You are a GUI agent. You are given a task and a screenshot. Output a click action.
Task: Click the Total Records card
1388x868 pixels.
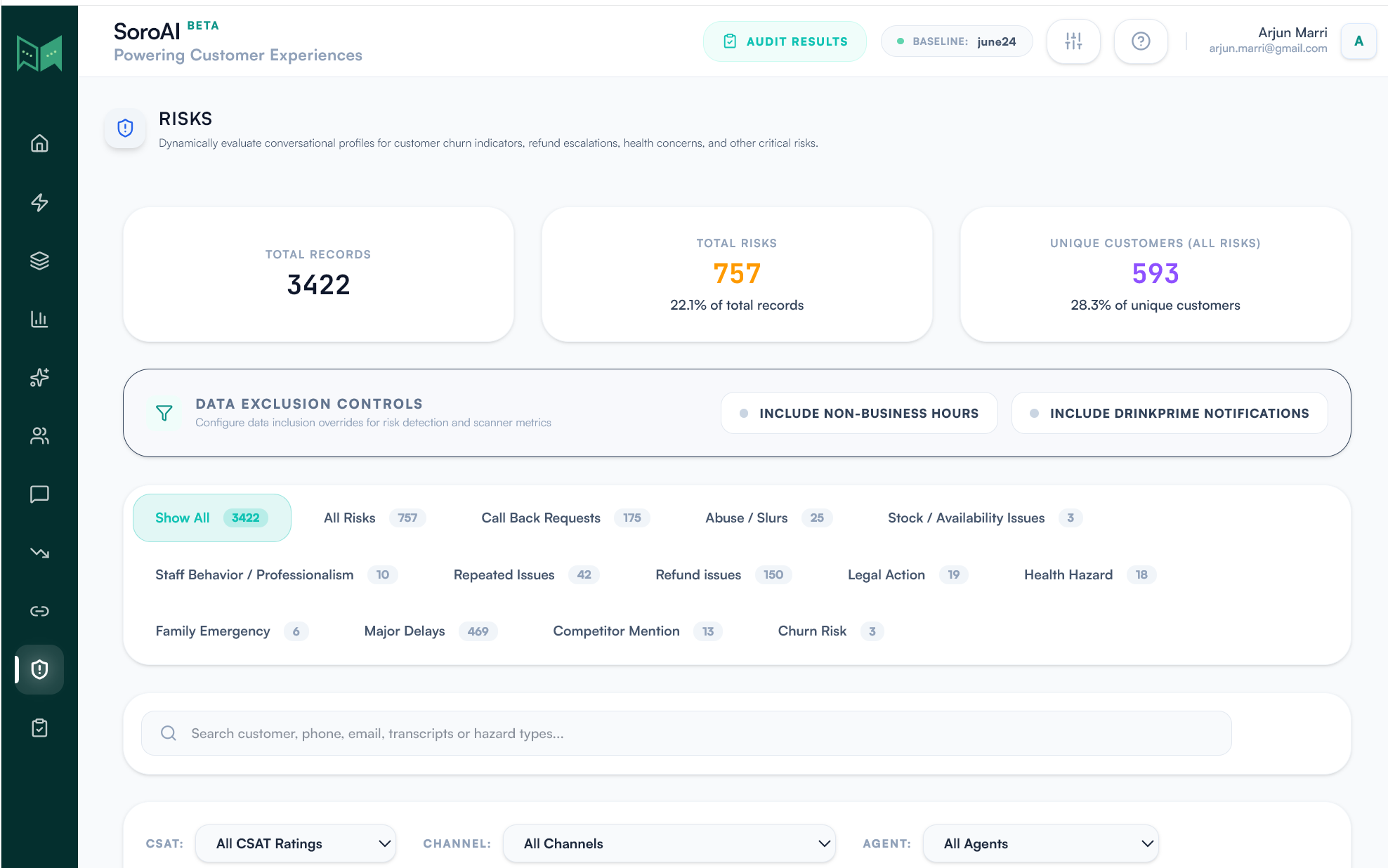pyautogui.click(x=318, y=275)
